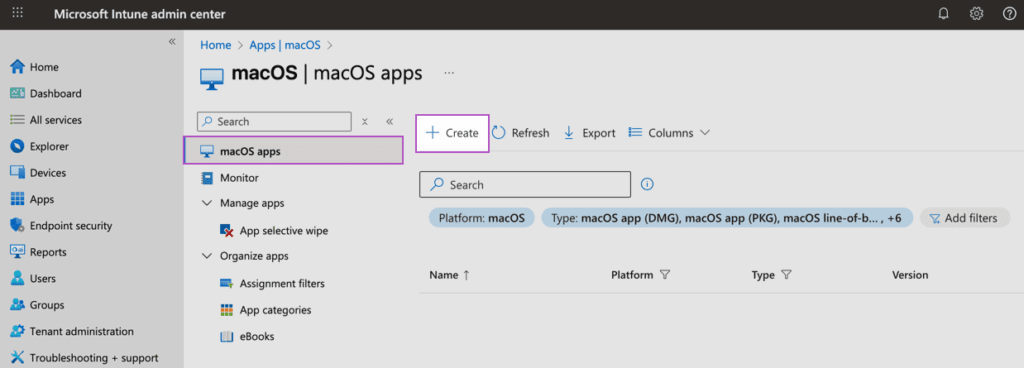
Task: Open Monitor in blade menu
Action: click(230, 177)
